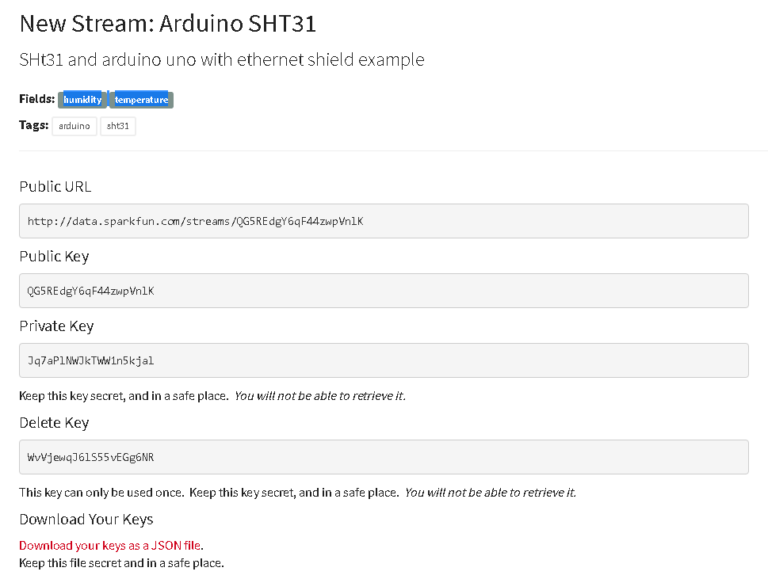Click the Private Key heading
Image resolution: width=768 pixels, height=579 pixels.
56,326
